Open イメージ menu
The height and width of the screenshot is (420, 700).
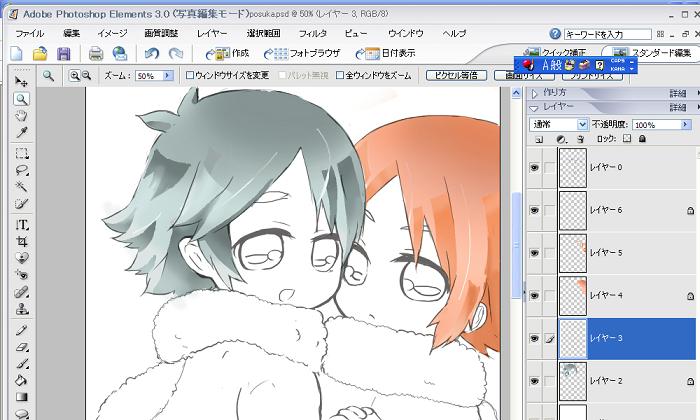112,33
